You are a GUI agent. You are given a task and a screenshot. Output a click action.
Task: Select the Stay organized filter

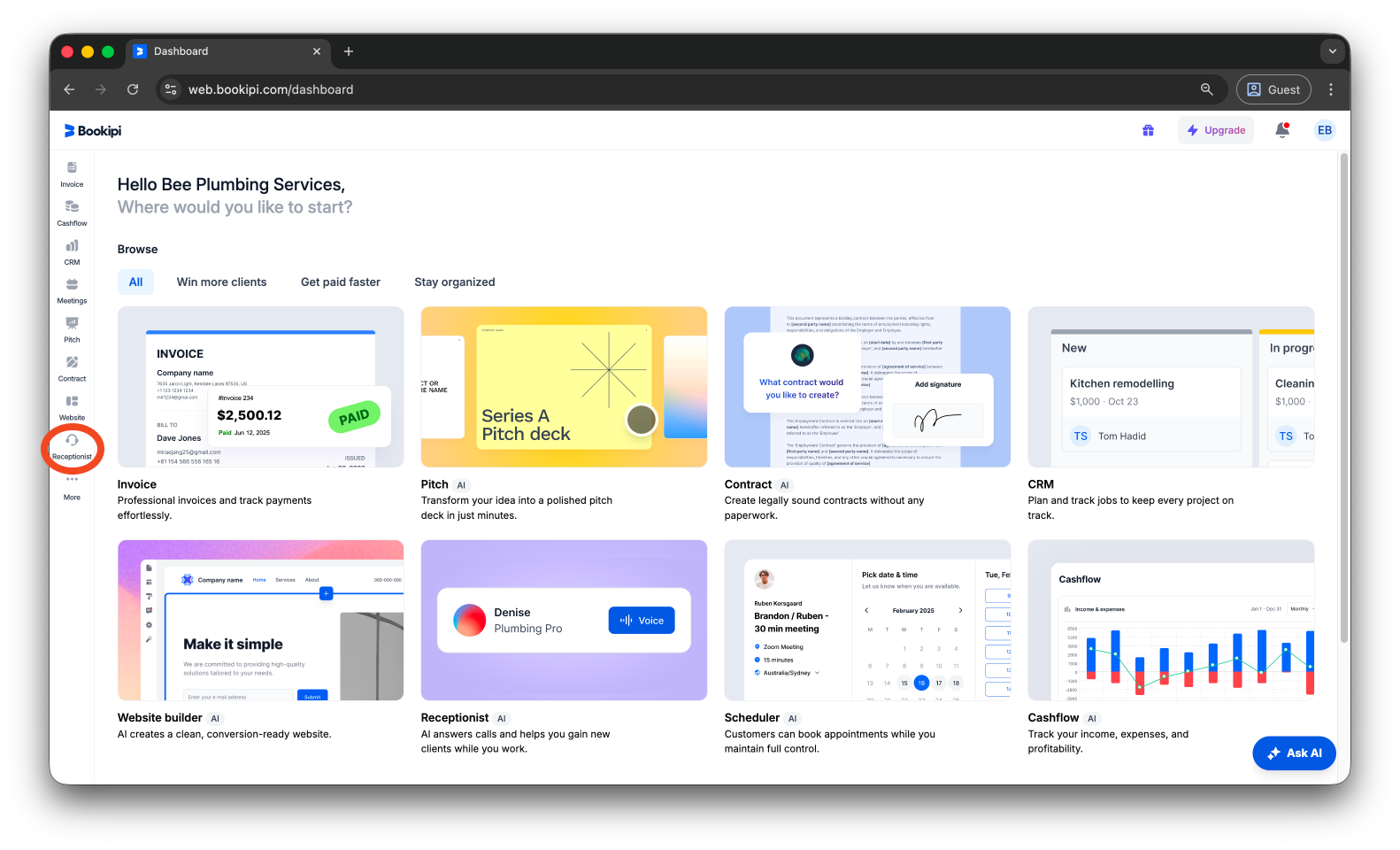pyautogui.click(x=455, y=282)
